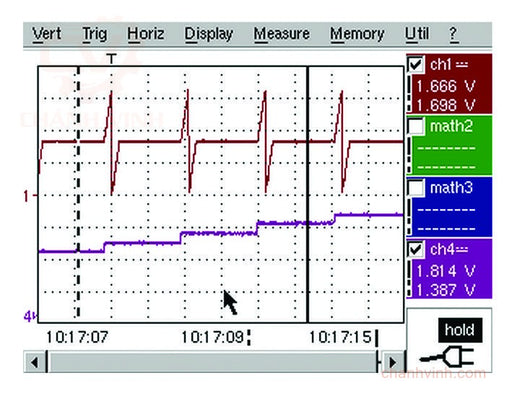
Task: Select the T trigger position marker
Action: click(x=112, y=59)
